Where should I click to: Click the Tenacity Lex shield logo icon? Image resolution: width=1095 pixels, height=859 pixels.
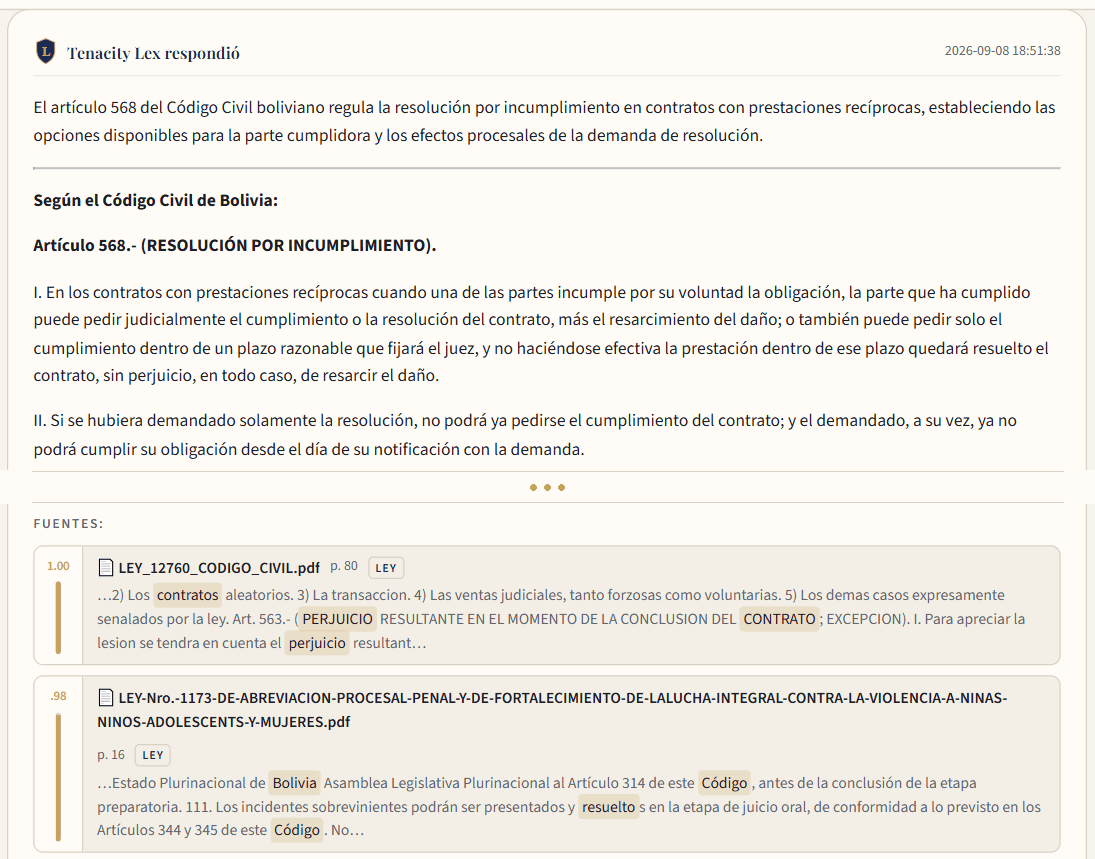[x=45, y=52]
